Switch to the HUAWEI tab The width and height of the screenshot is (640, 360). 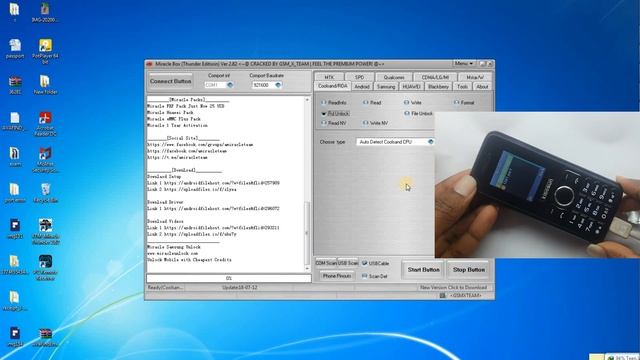(x=411, y=87)
